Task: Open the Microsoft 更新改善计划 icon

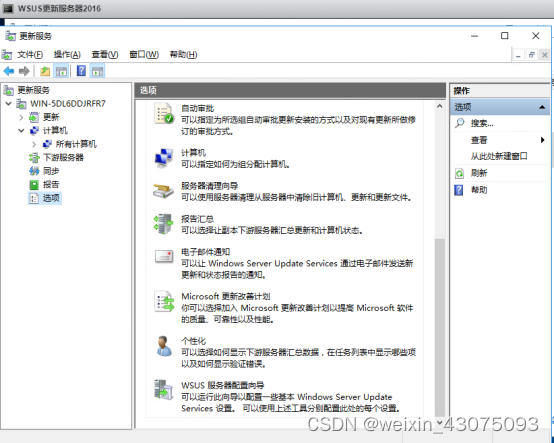Action: [164, 301]
